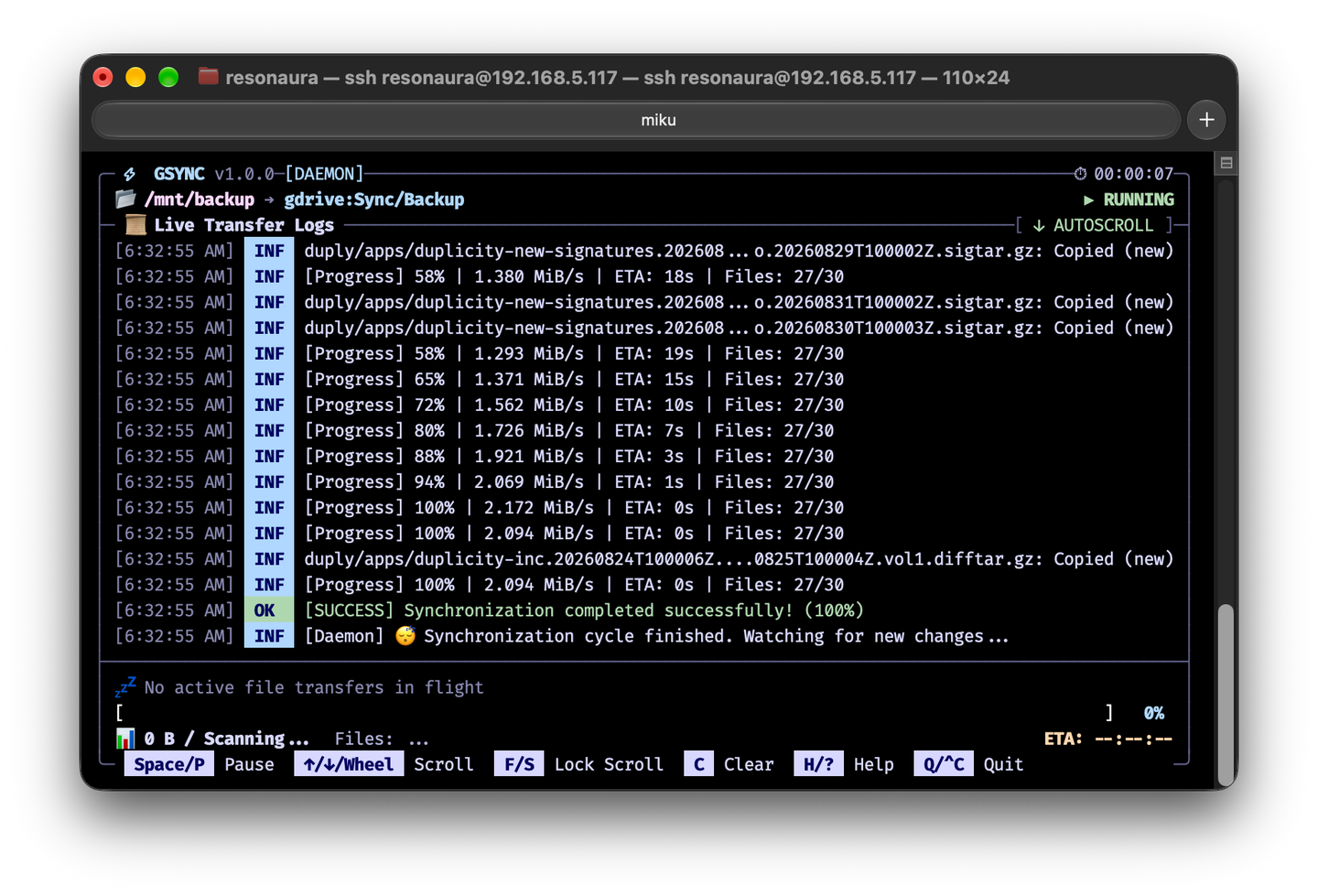The image size is (1318, 896).
Task: Click the new tab plus button
Action: tap(1206, 120)
